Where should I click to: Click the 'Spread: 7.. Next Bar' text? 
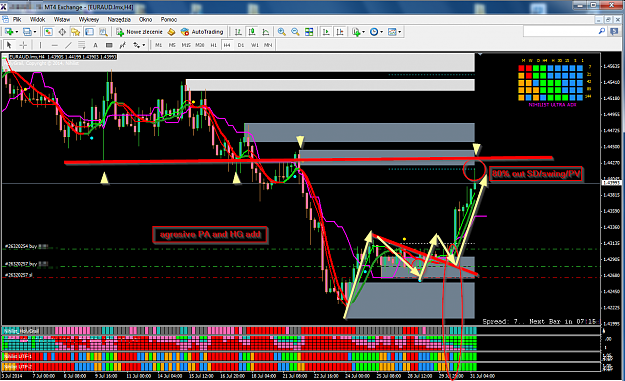click(540, 321)
